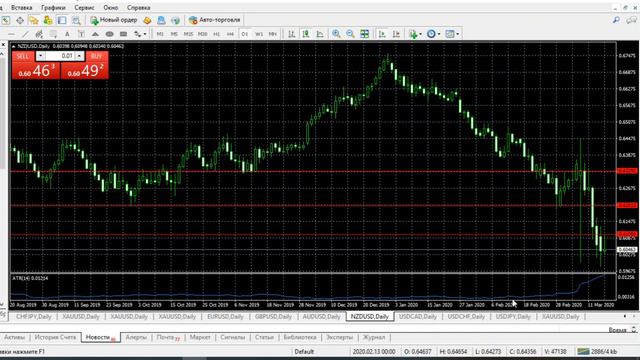This screenshot has width=640, height=360.
Task: Select the horizontal line drawing tool
Action: tap(11, 34)
